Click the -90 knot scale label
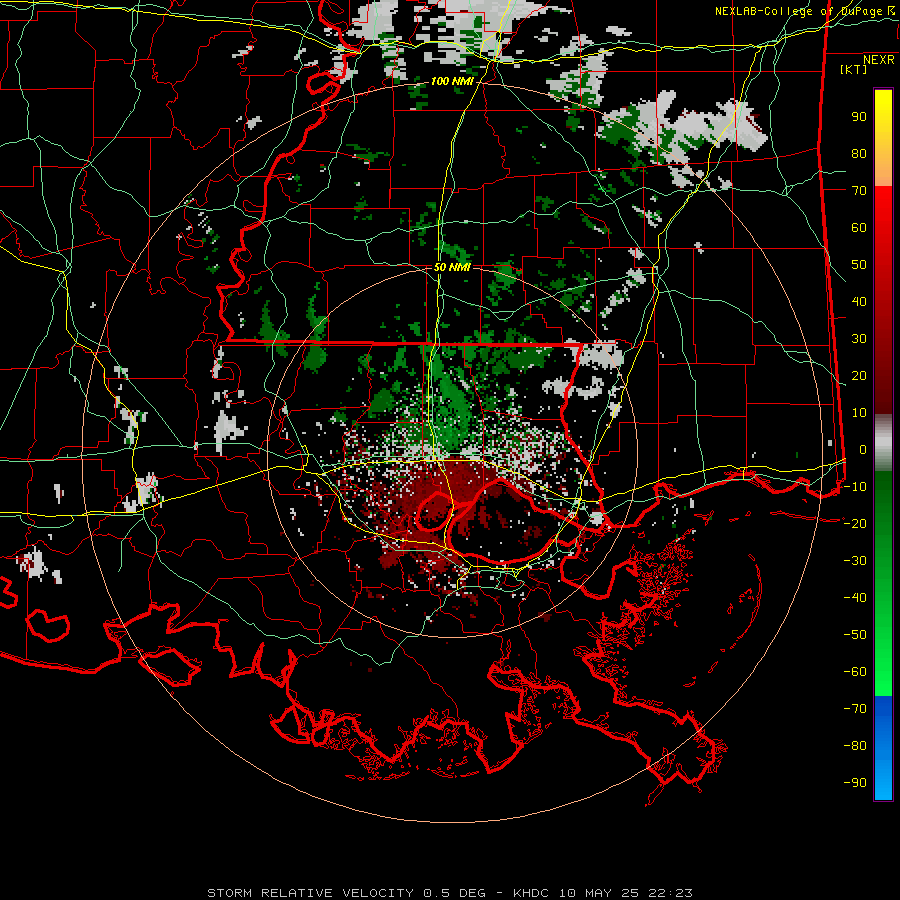 (855, 782)
